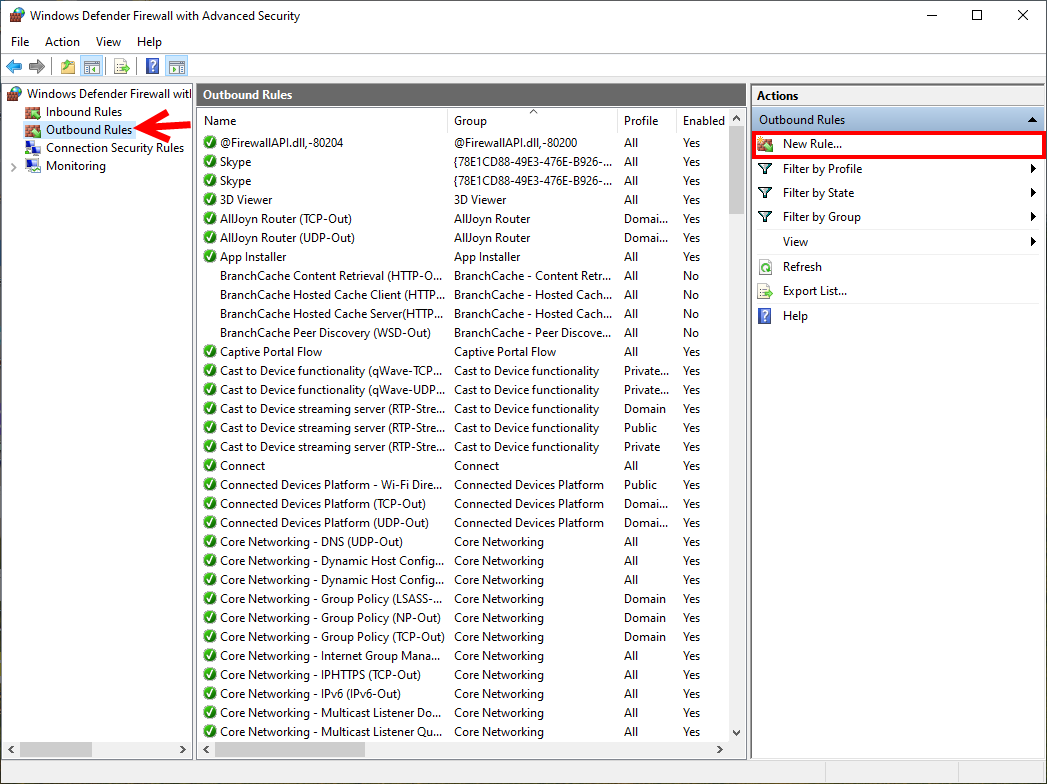Click the Filter by State funnel icon
1047x784 pixels.
click(766, 193)
